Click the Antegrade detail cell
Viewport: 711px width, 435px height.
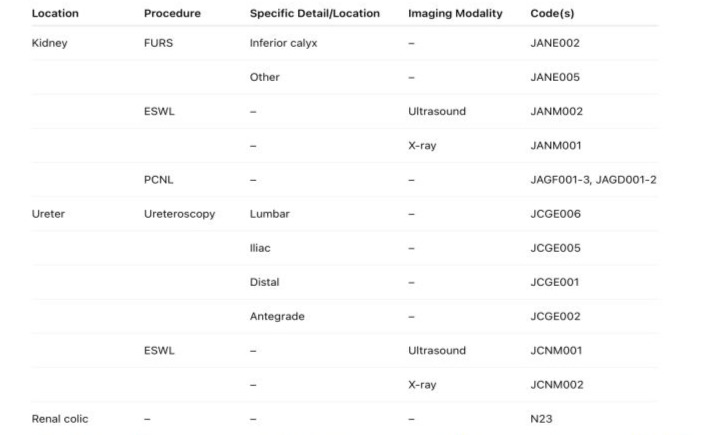[x=277, y=317]
